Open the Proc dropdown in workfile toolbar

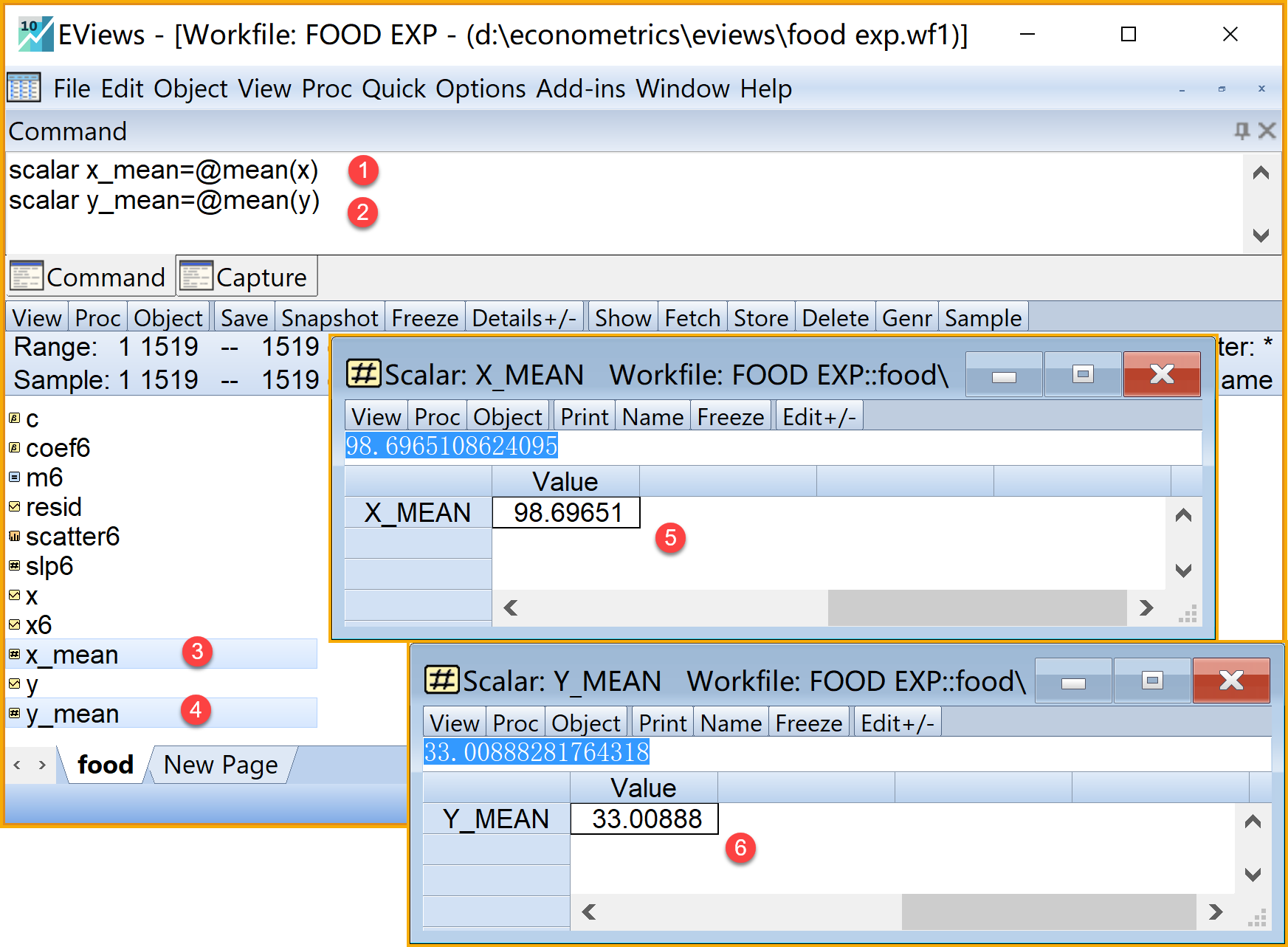(97, 318)
